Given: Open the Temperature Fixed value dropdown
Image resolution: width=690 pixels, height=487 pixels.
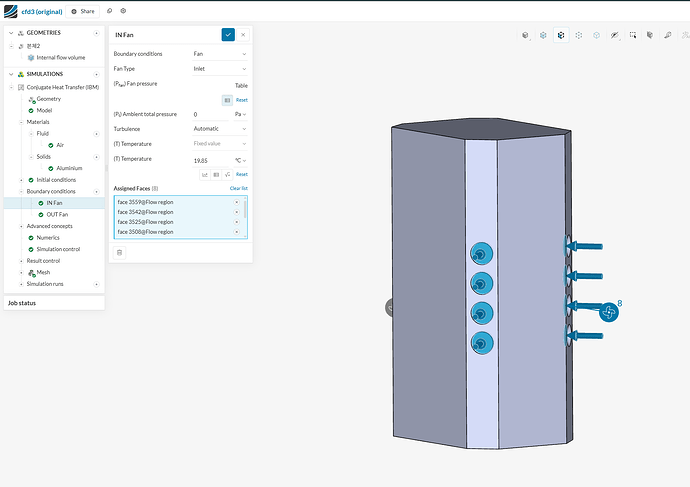Looking at the screenshot, I should pos(220,144).
